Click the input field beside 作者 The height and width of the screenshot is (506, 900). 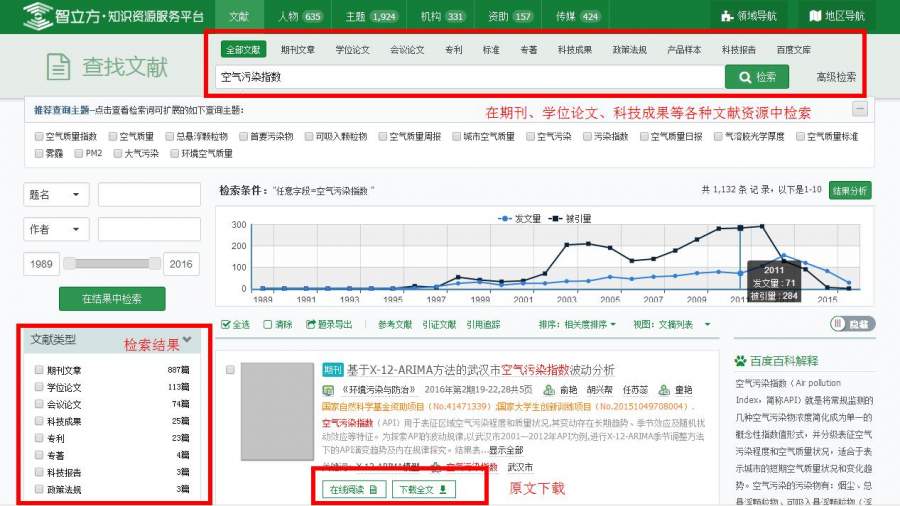tap(149, 229)
